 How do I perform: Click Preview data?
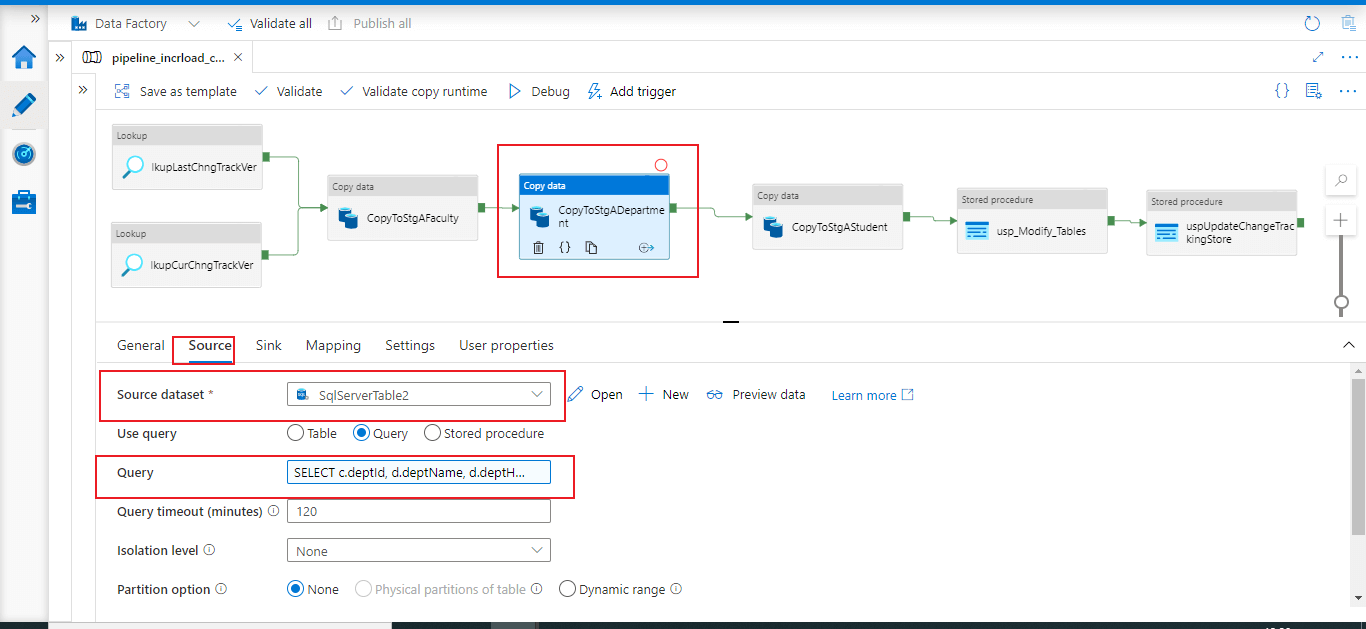pos(756,394)
